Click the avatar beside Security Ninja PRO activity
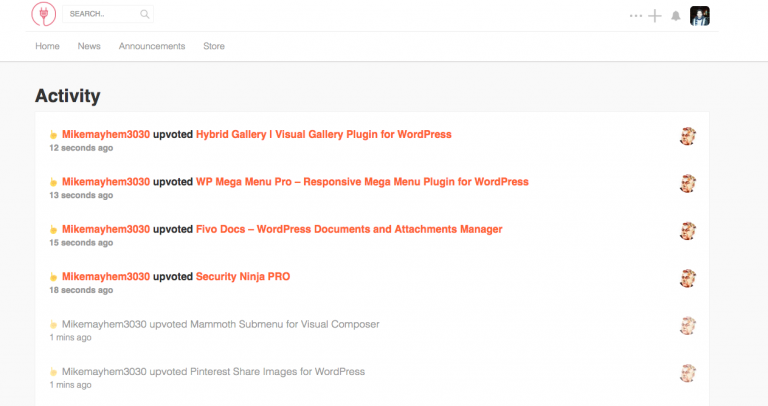Screen dimensions: 768x406 coord(688,278)
